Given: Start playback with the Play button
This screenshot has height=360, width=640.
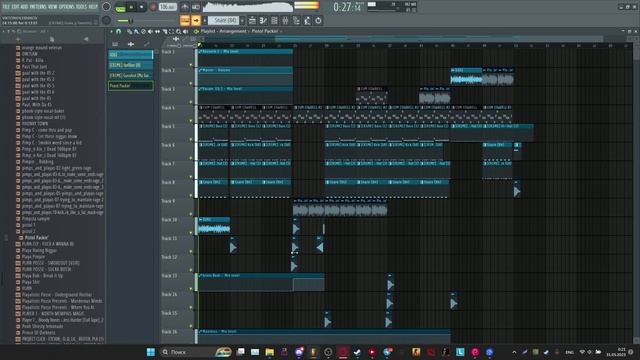Looking at the screenshot, I should click(x=131, y=7).
